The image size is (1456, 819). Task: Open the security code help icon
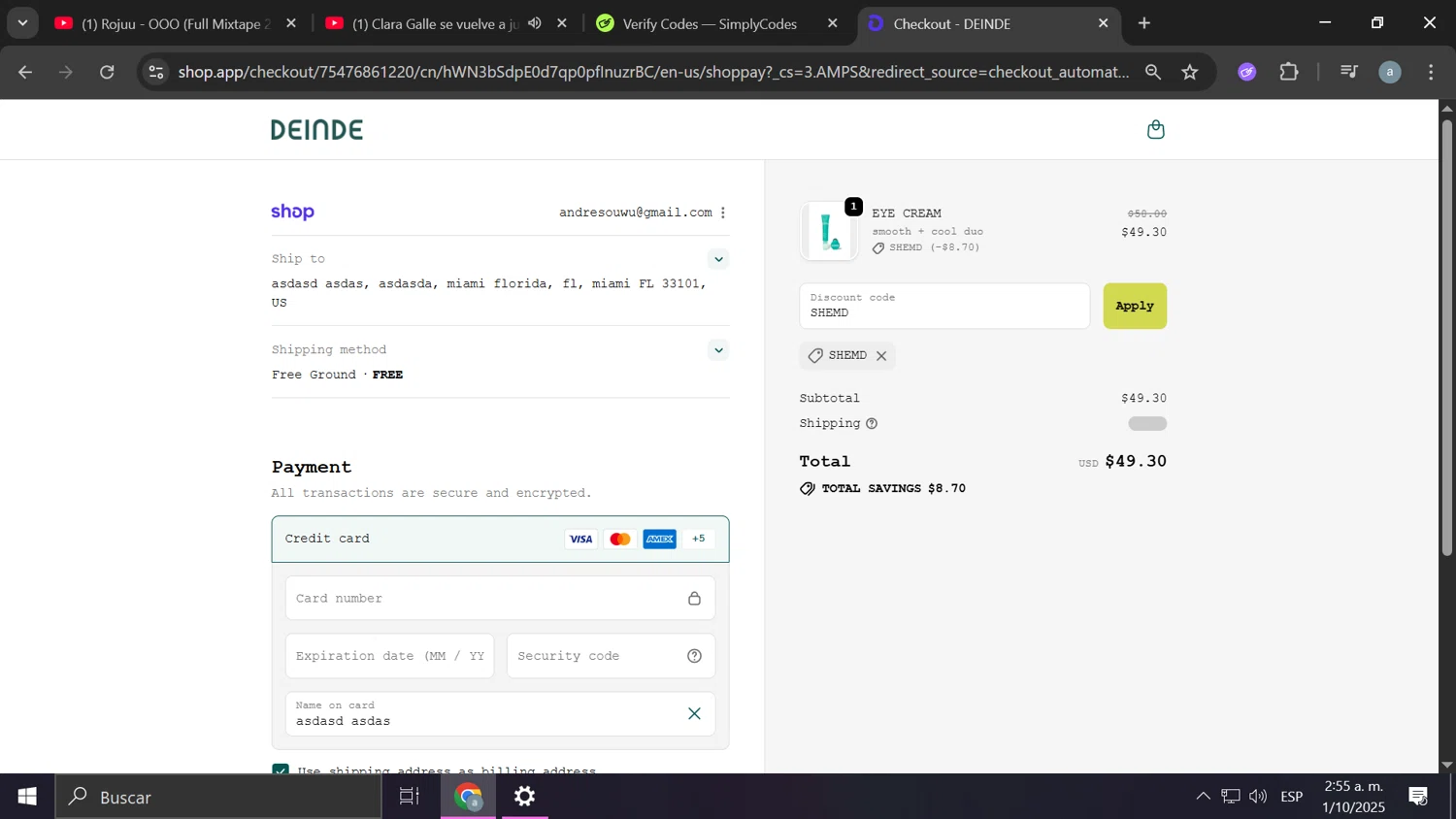(x=694, y=656)
